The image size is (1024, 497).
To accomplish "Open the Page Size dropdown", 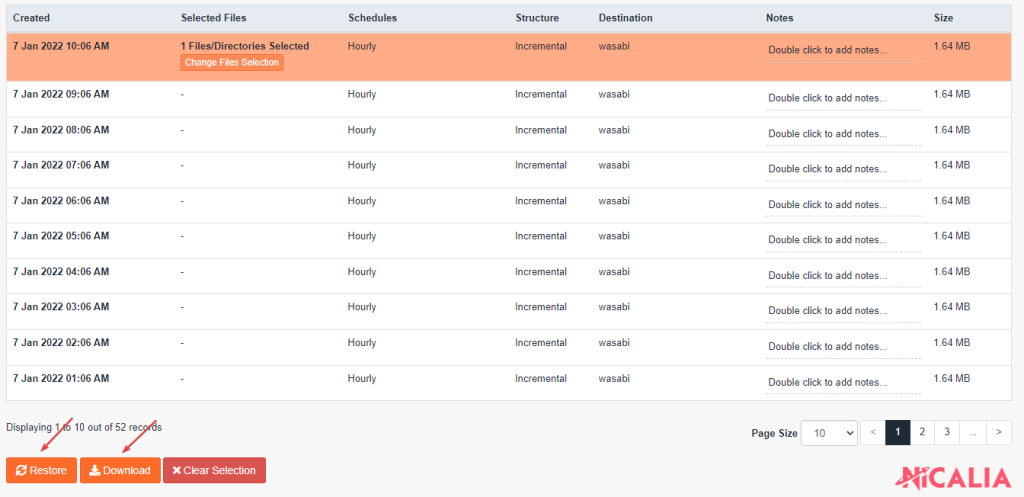I will pyautogui.click(x=829, y=433).
